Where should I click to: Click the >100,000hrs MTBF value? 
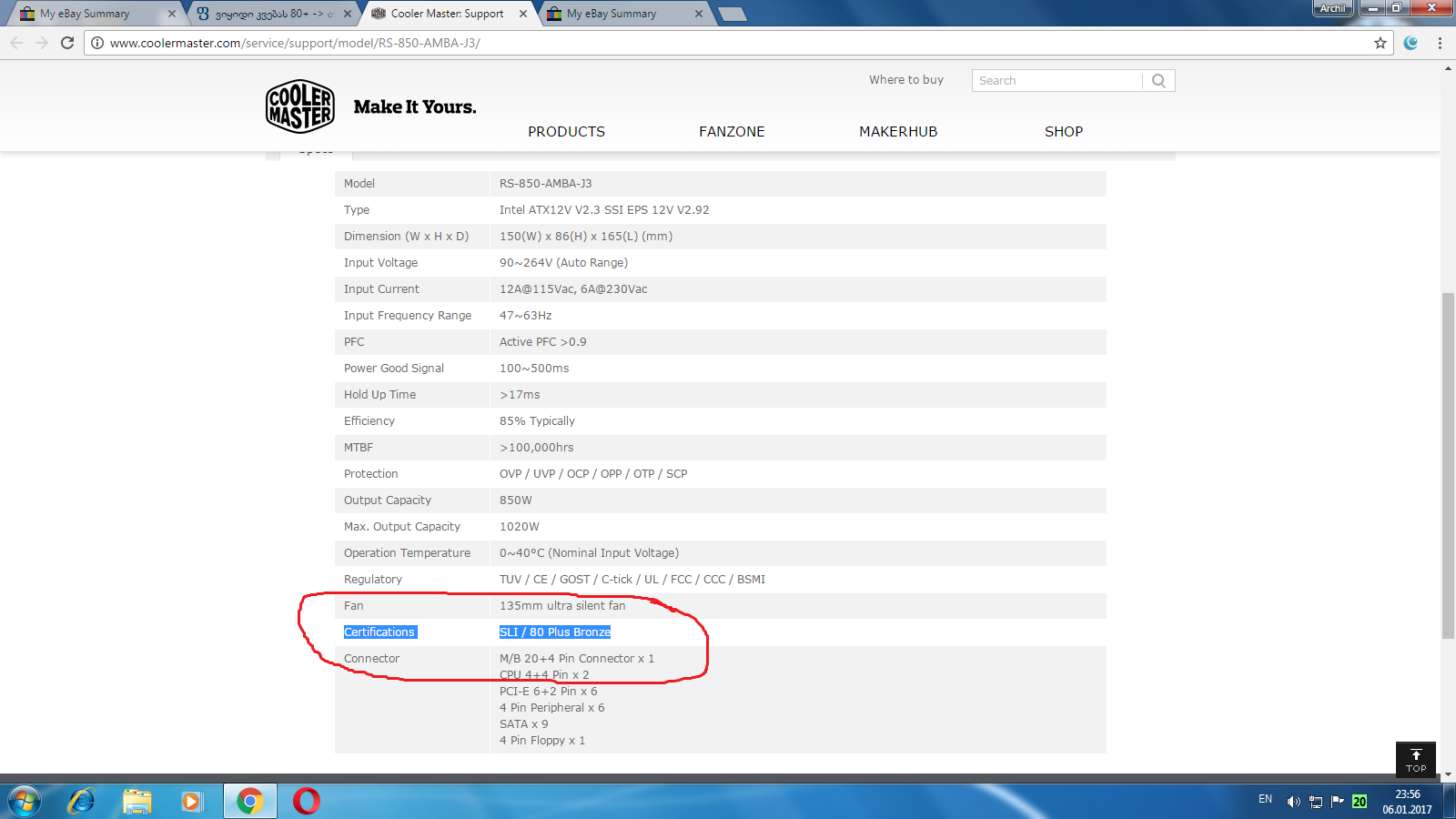(x=536, y=448)
